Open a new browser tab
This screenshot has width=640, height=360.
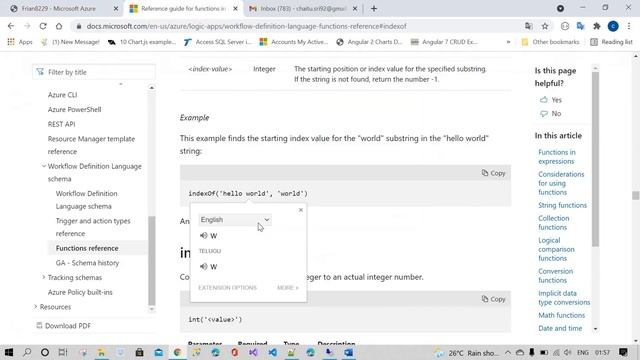374,9
